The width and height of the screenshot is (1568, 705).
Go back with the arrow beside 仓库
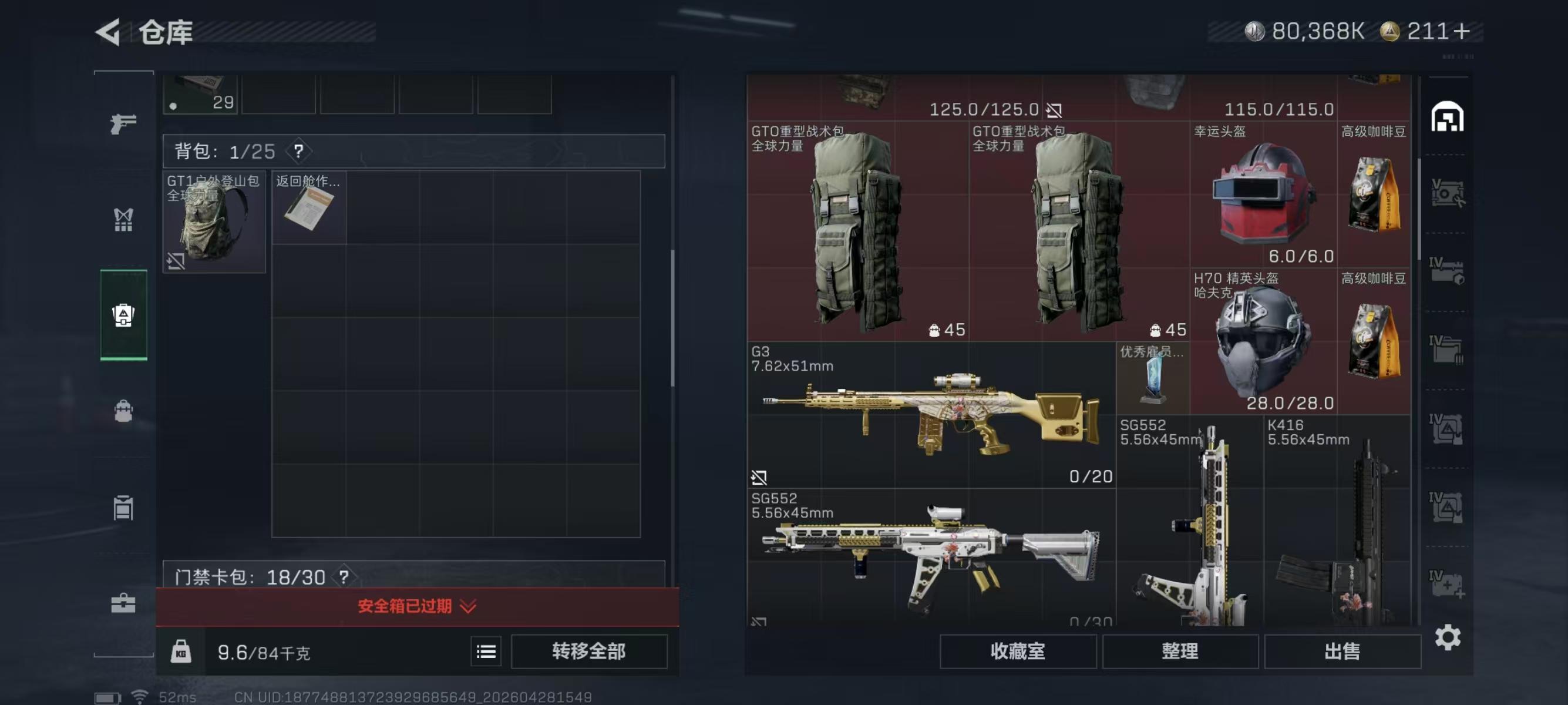click(108, 32)
